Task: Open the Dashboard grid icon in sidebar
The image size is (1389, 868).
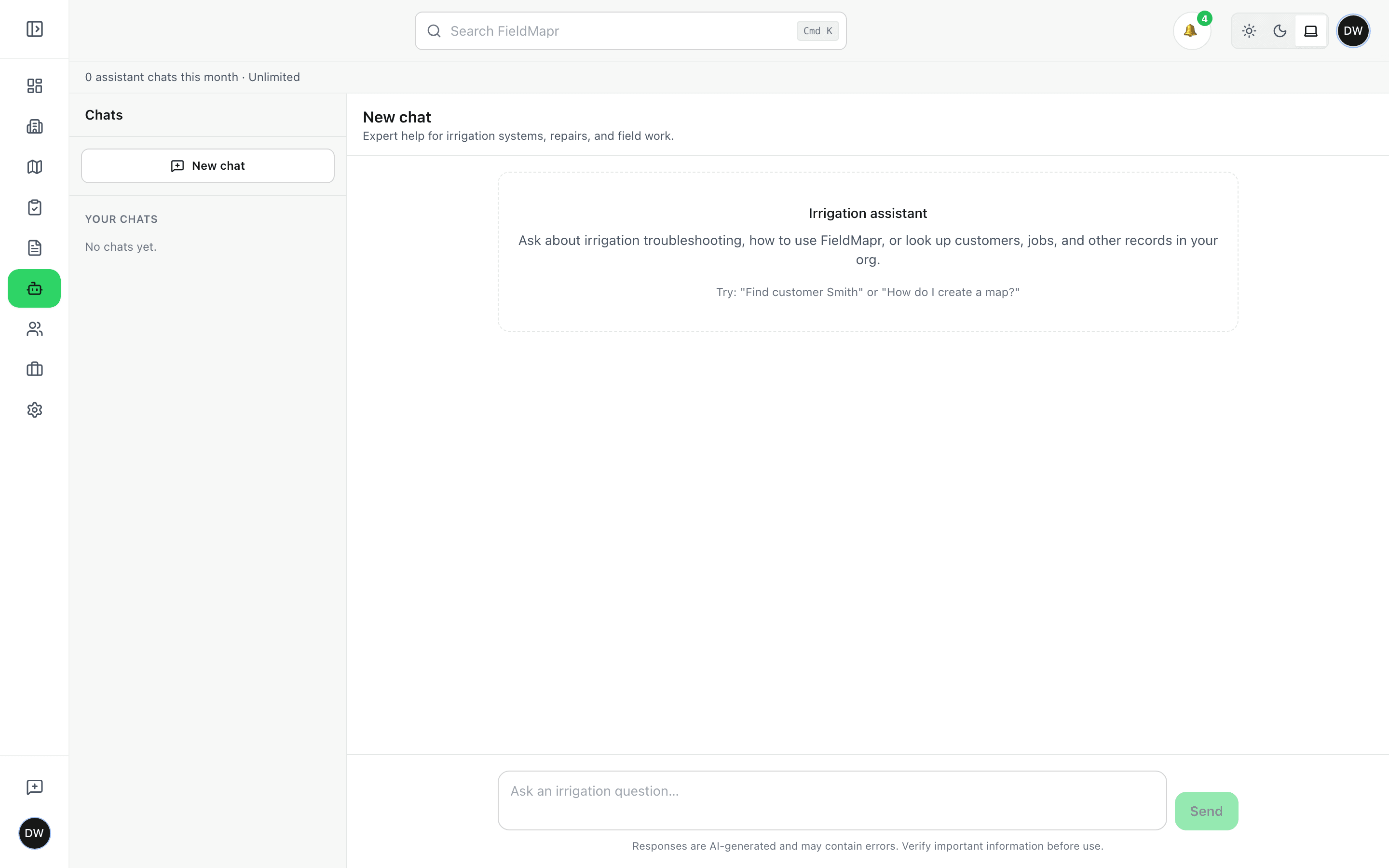Action: click(34, 85)
